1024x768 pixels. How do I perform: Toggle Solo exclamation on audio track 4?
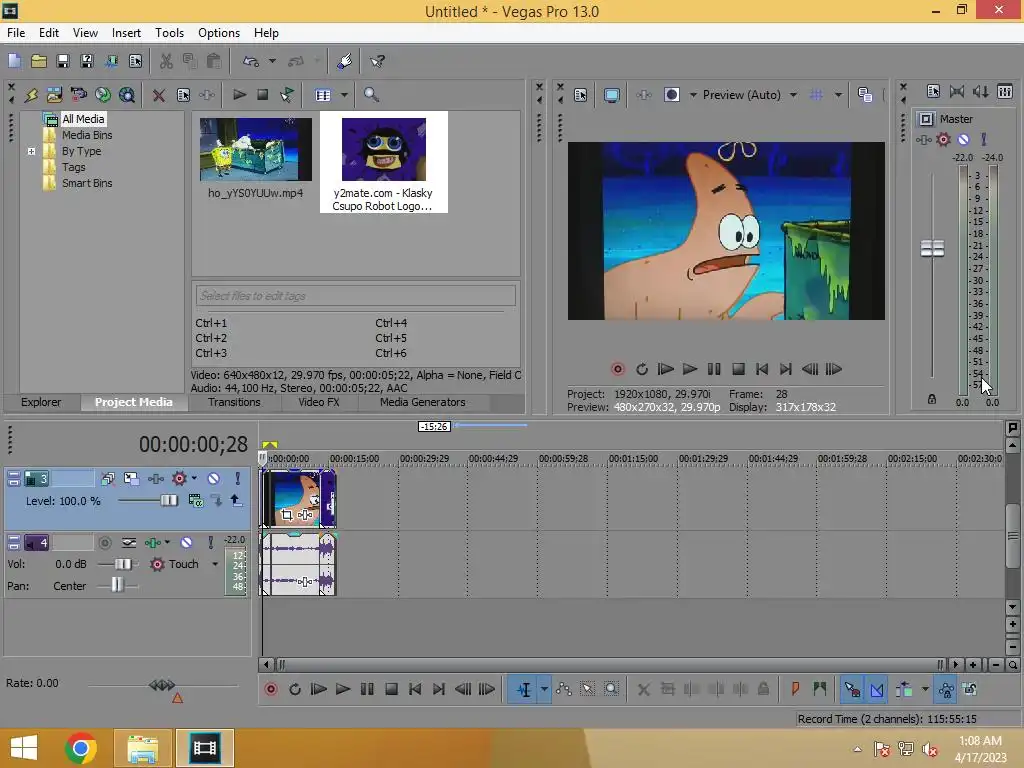210,543
